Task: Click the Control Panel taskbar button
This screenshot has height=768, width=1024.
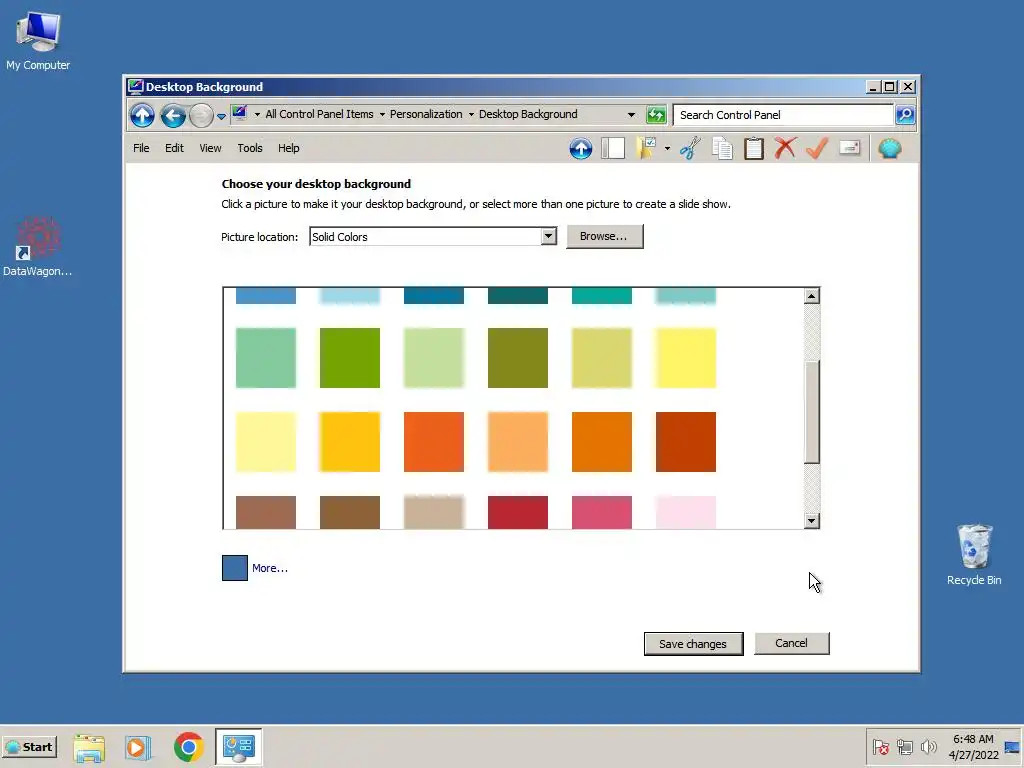Action: point(238,747)
